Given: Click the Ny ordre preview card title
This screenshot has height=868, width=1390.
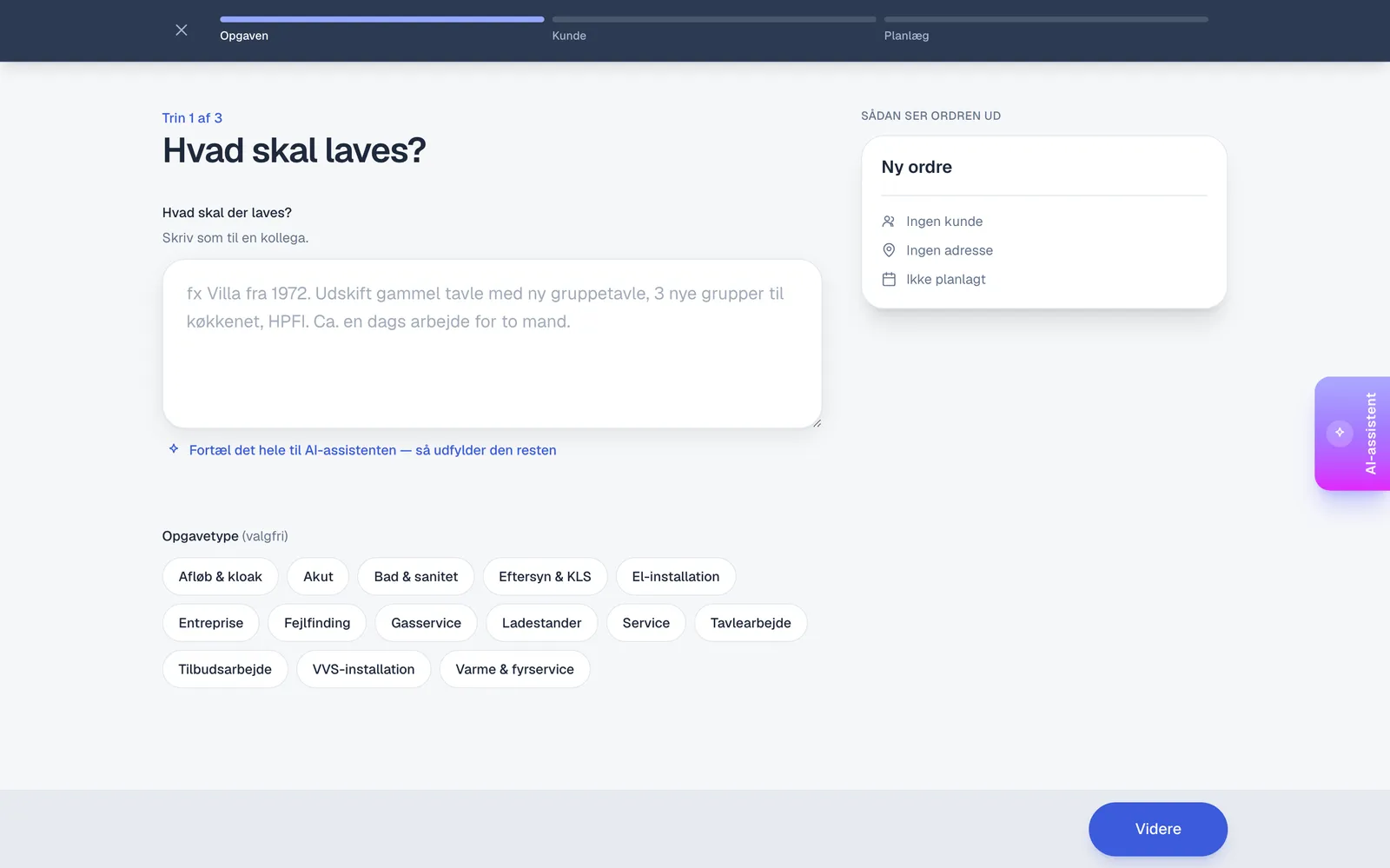Looking at the screenshot, I should (917, 167).
